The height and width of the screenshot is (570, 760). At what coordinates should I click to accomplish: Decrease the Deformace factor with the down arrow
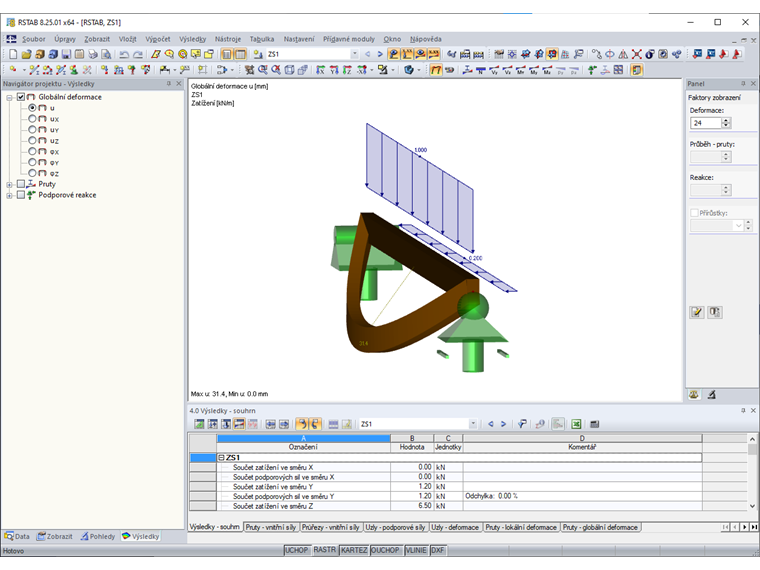(x=726, y=126)
